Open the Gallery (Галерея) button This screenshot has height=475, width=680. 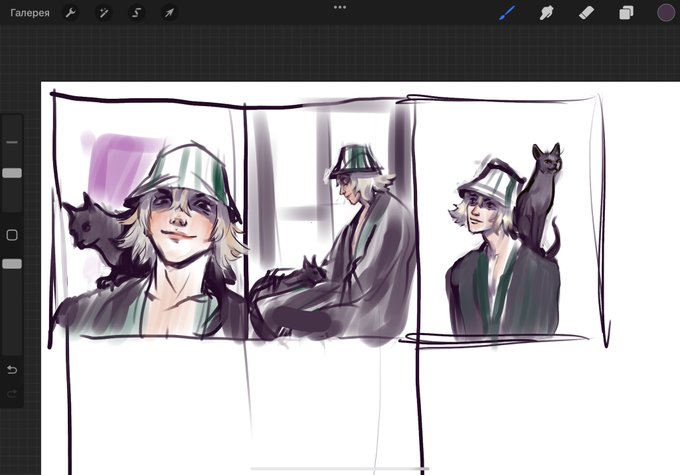pyautogui.click(x=30, y=13)
